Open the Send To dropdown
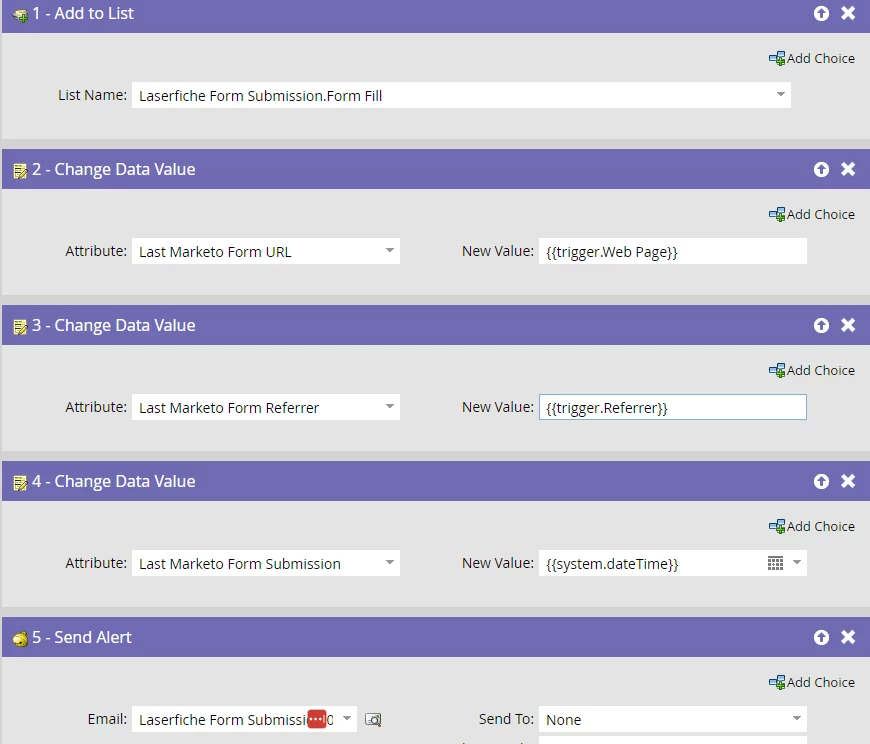Viewport: 870px width, 744px height. click(797, 718)
